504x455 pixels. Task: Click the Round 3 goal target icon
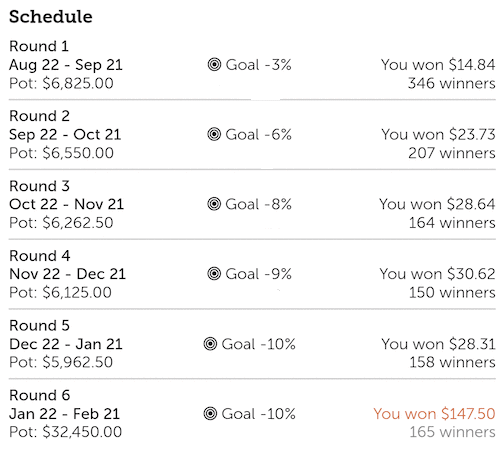coord(214,204)
